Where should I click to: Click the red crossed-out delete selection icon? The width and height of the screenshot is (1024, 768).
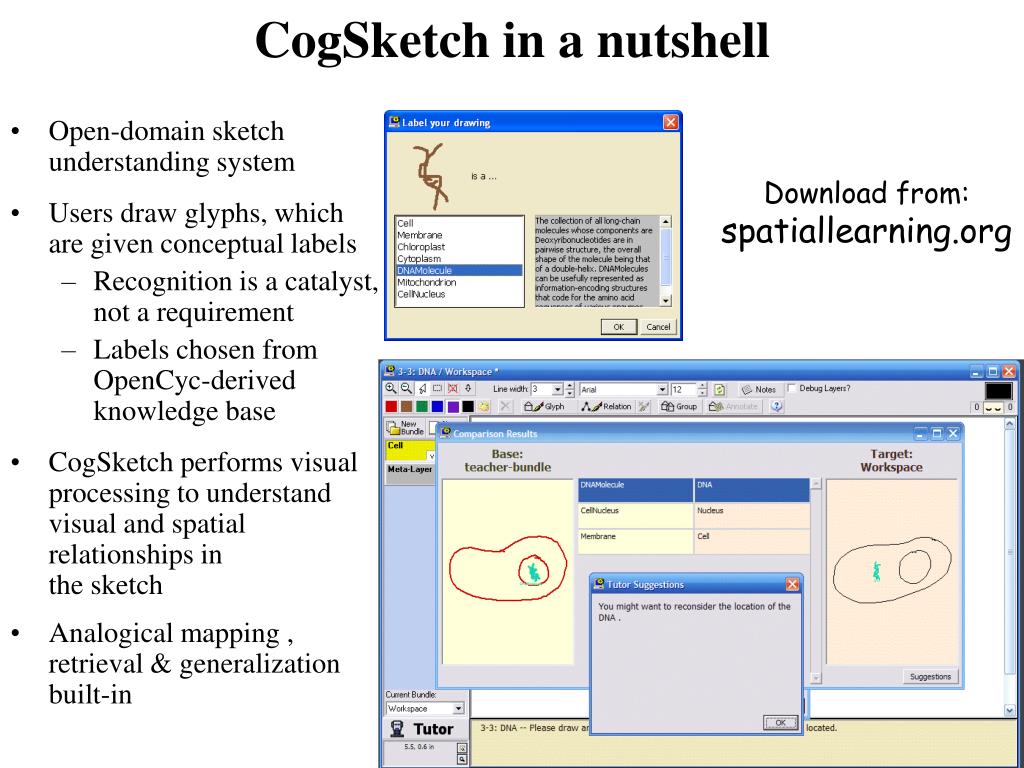pos(453,389)
